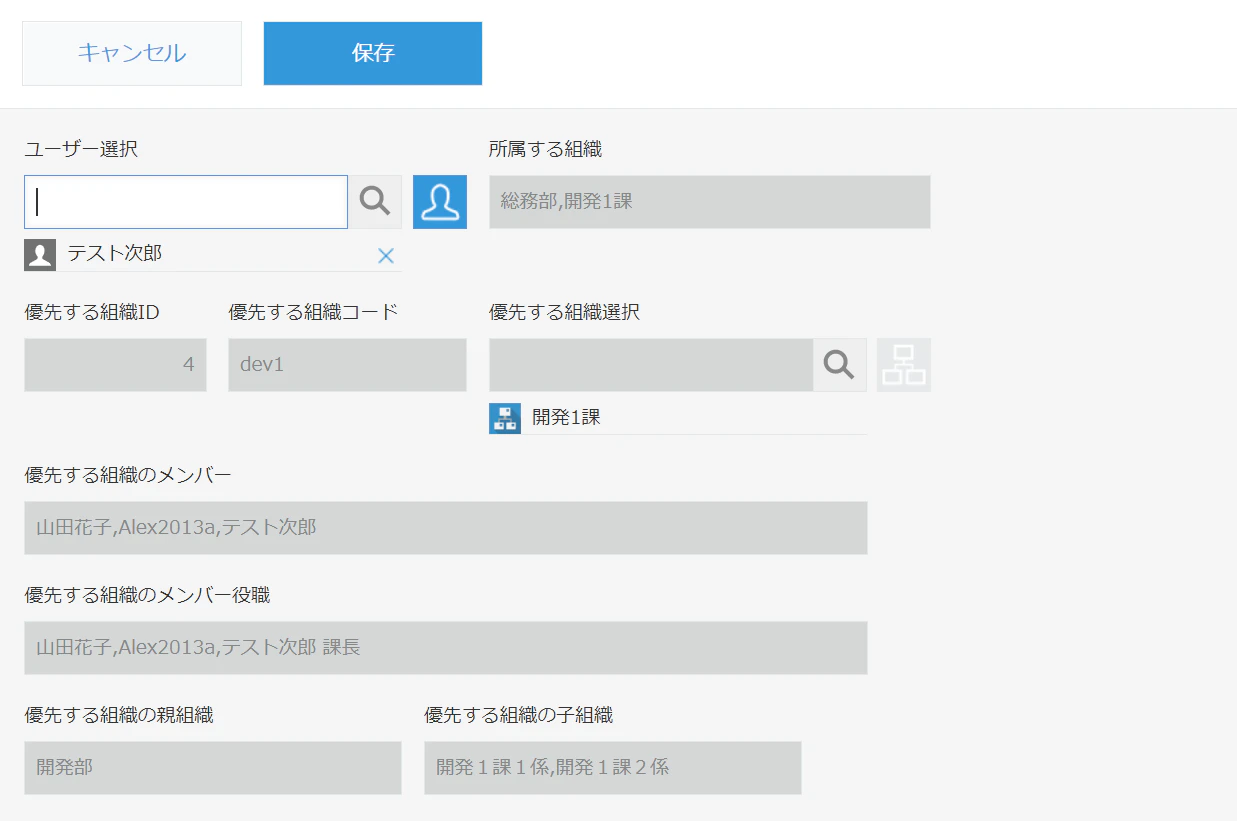Select the user name テスト次郎

[x=115, y=254]
